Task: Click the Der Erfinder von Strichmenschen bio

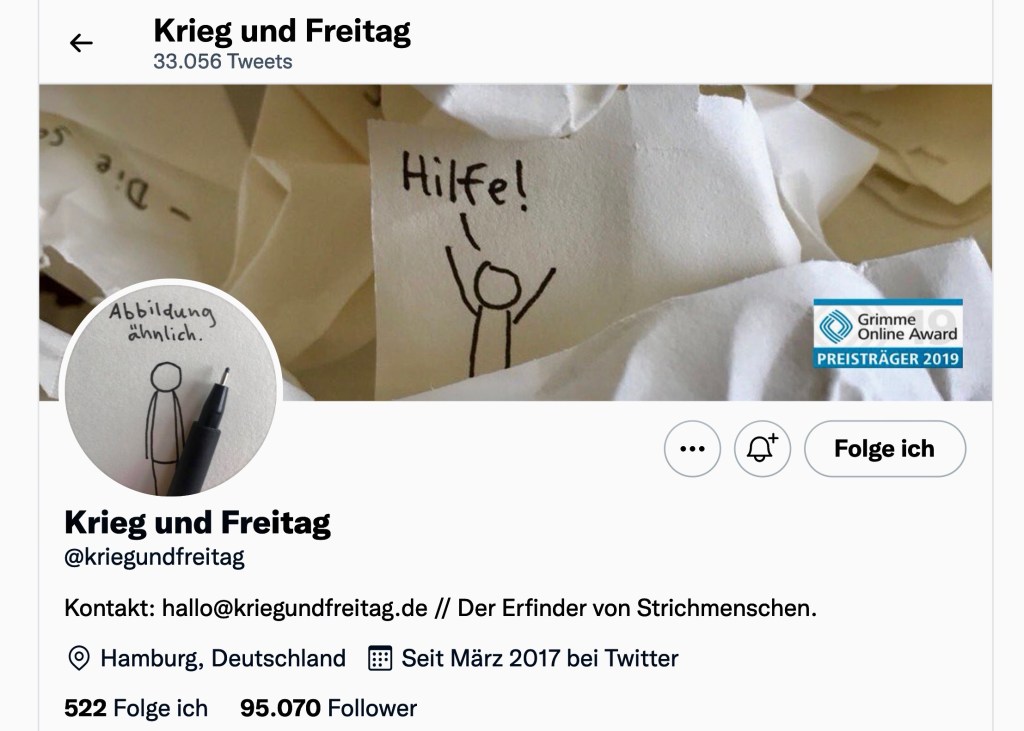Action: coord(637,608)
